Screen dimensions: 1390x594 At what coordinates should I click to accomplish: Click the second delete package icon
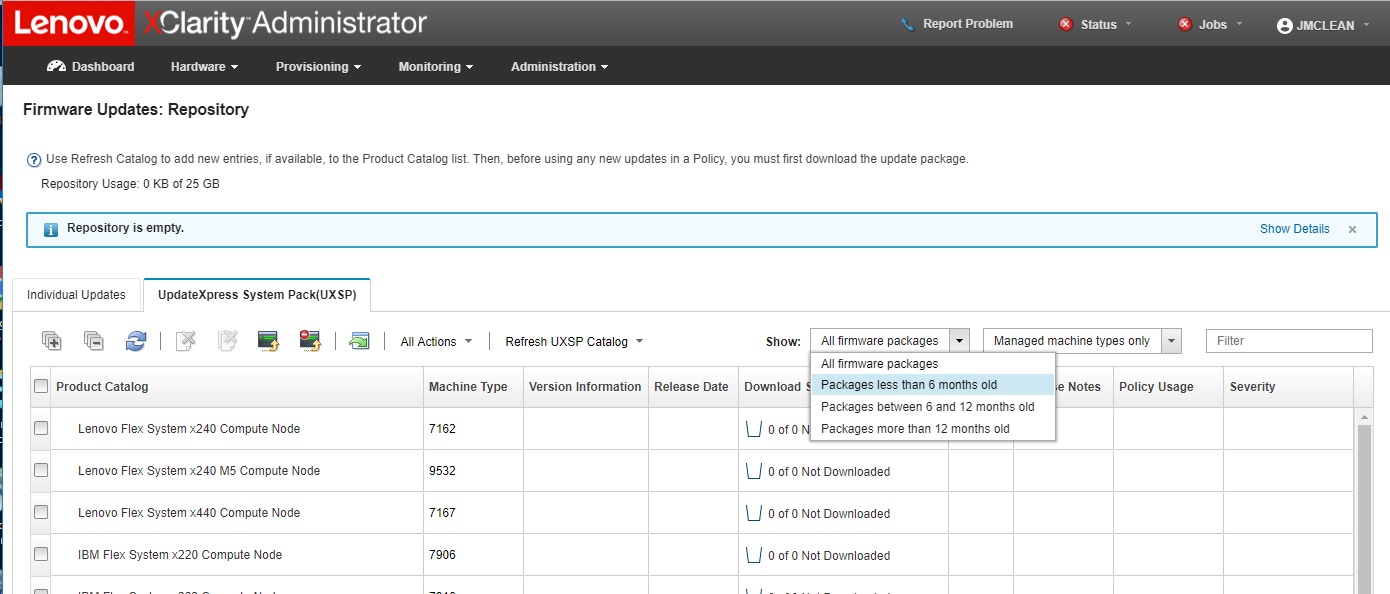[x=228, y=341]
